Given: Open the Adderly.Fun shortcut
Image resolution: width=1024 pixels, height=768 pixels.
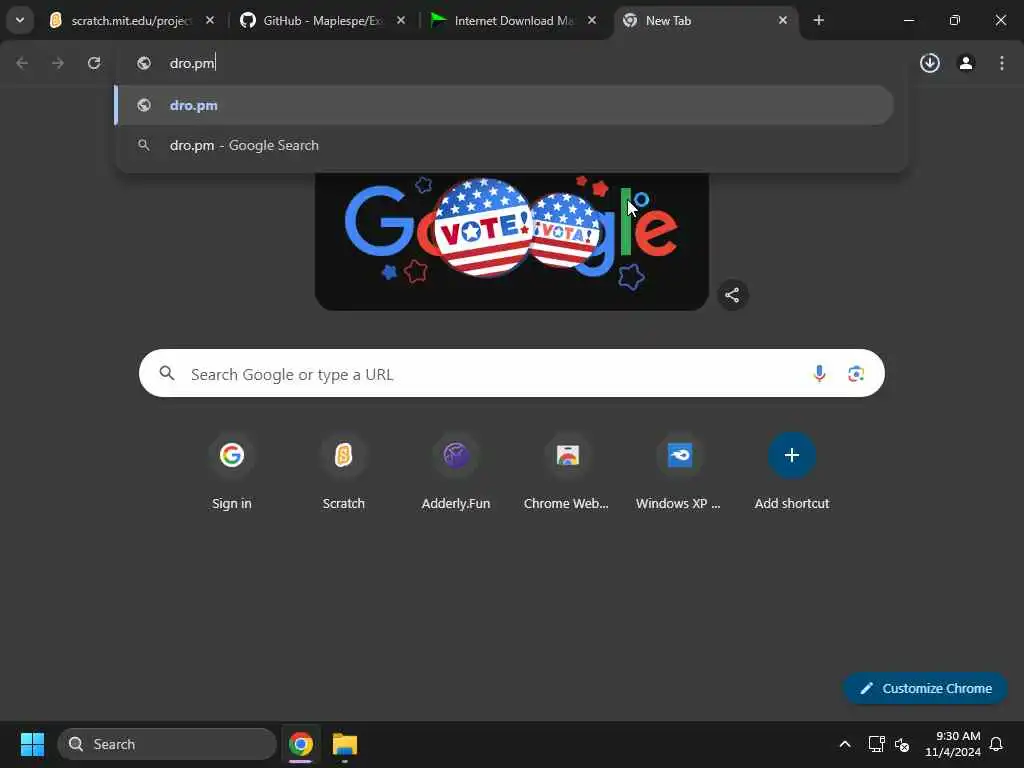Looking at the screenshot, I should pos(456,472).
